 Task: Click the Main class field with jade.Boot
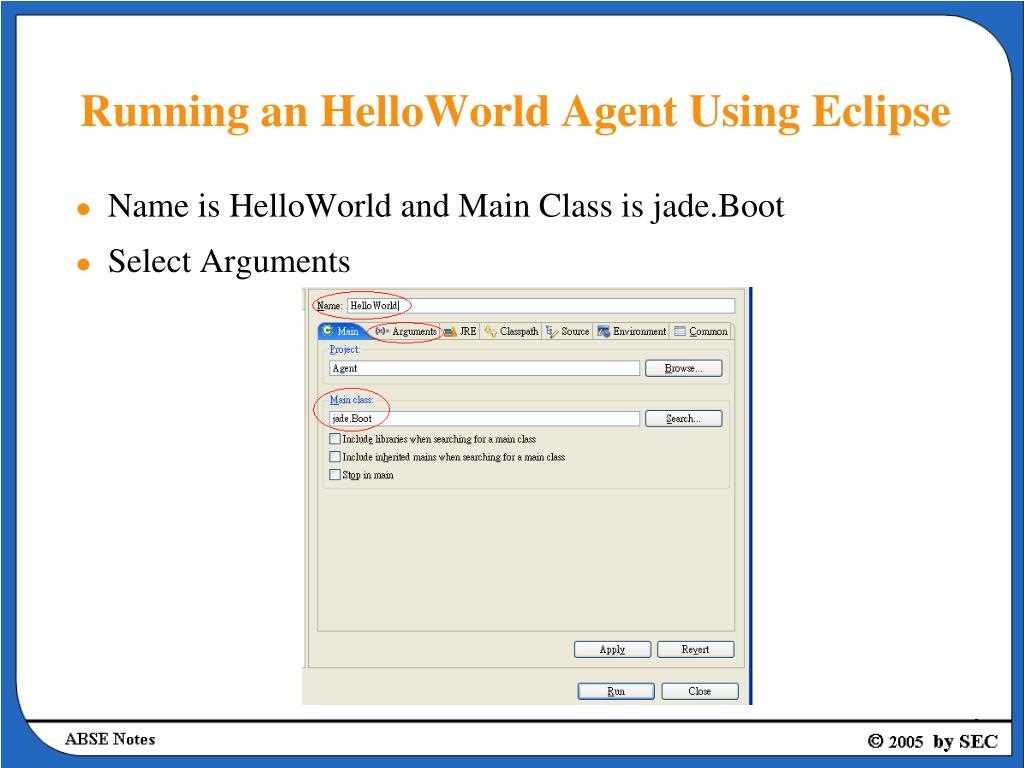point(484,419)
